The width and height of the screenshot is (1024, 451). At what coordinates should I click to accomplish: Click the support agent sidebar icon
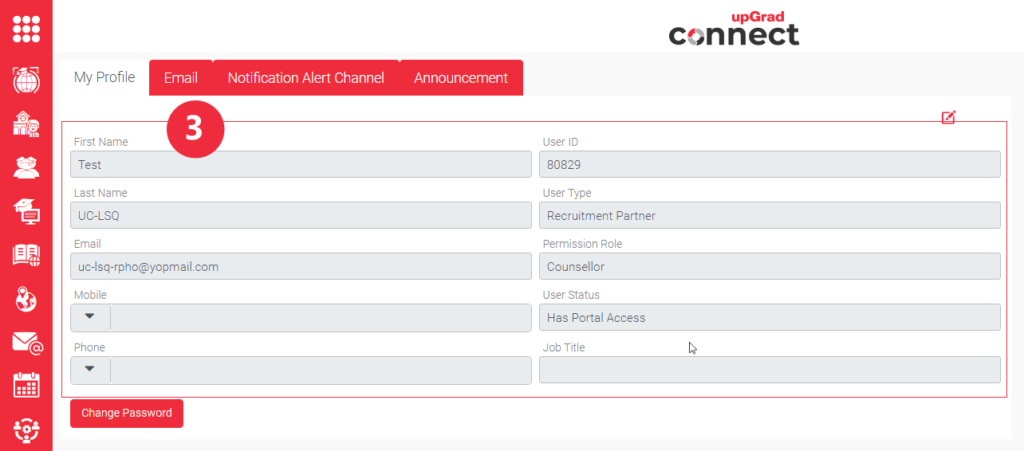coord(26,431)
